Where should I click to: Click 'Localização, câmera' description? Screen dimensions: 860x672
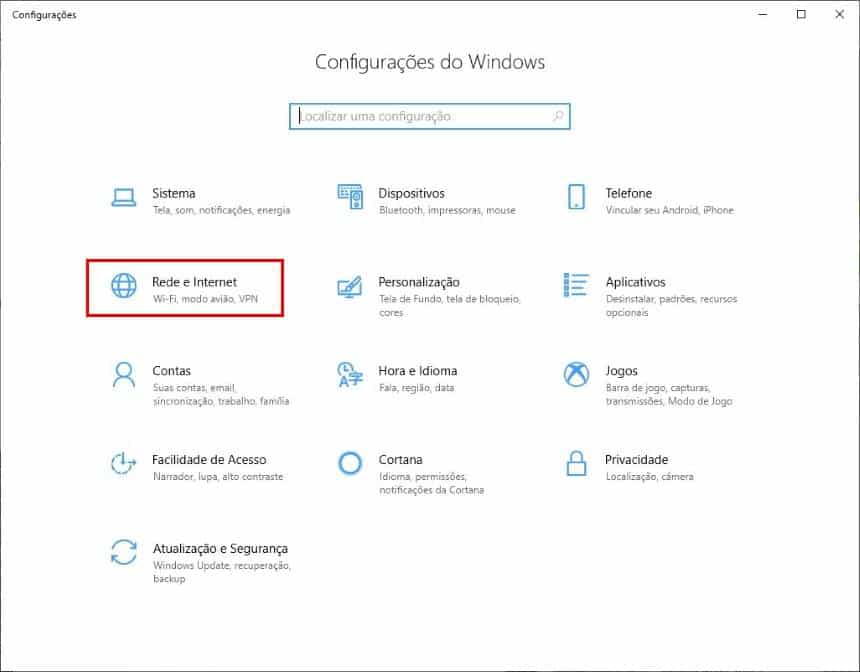coord(649,477)
